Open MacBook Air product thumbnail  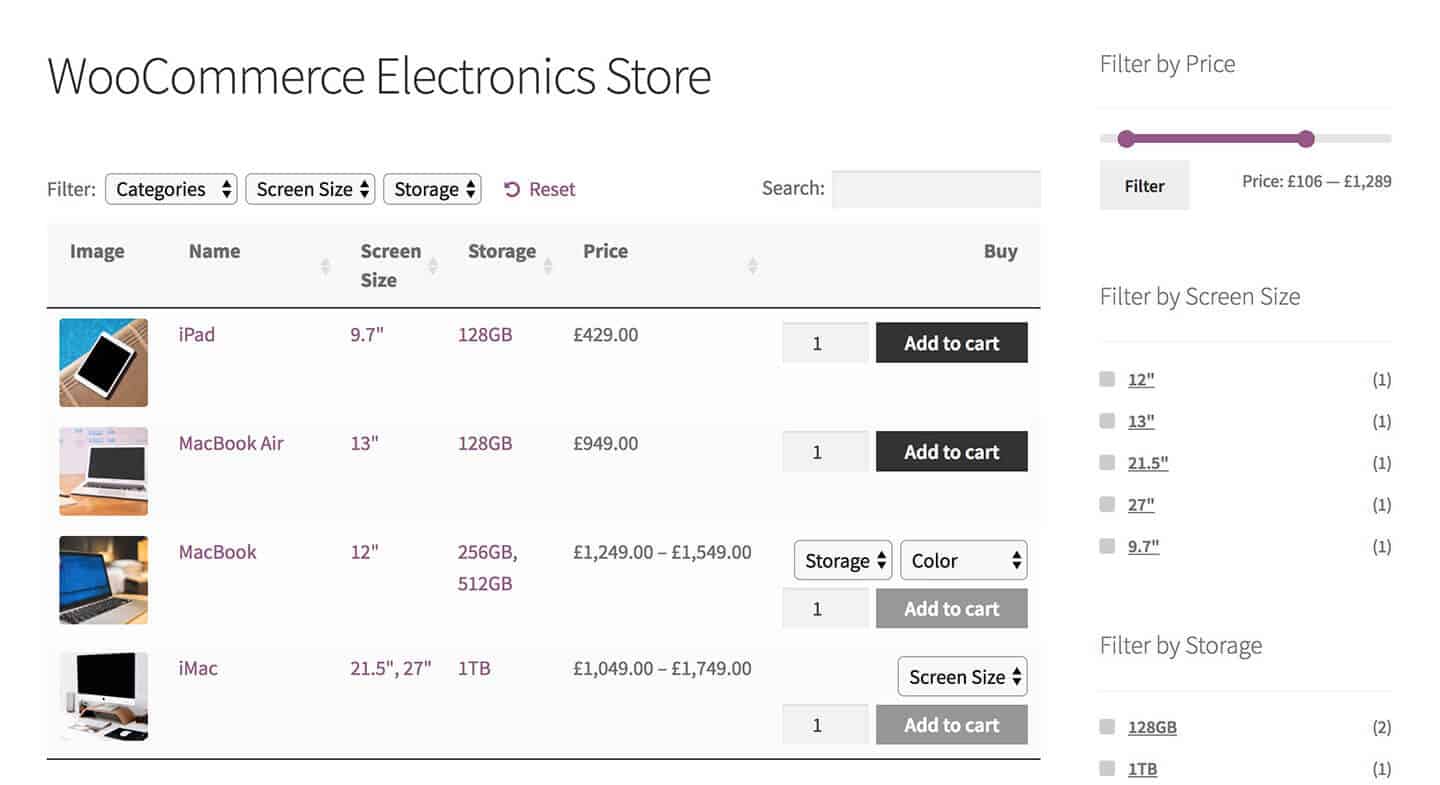click(103, 471)
